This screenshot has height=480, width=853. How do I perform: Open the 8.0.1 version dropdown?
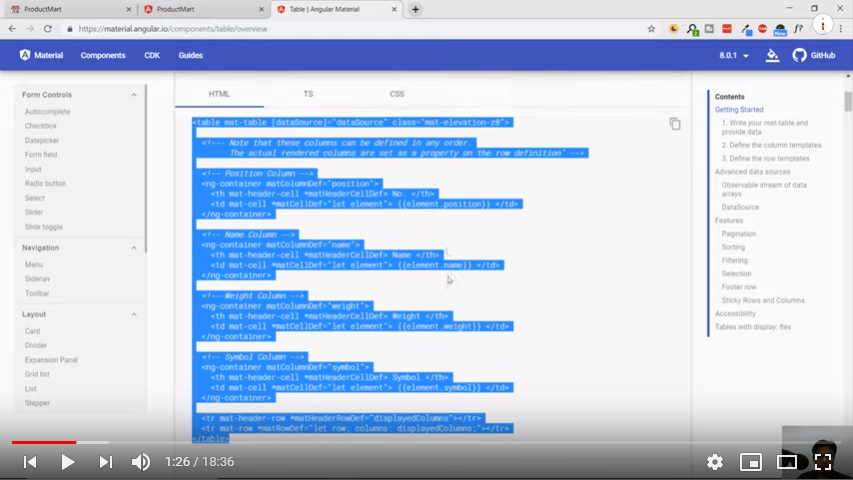pos(734,56)
